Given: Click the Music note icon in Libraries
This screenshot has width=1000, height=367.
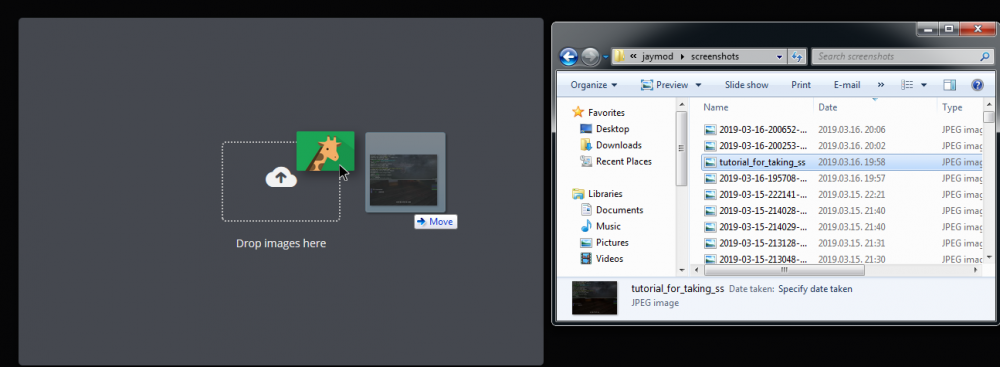Looking at the screenshot, I should click(x=586, y=226).
